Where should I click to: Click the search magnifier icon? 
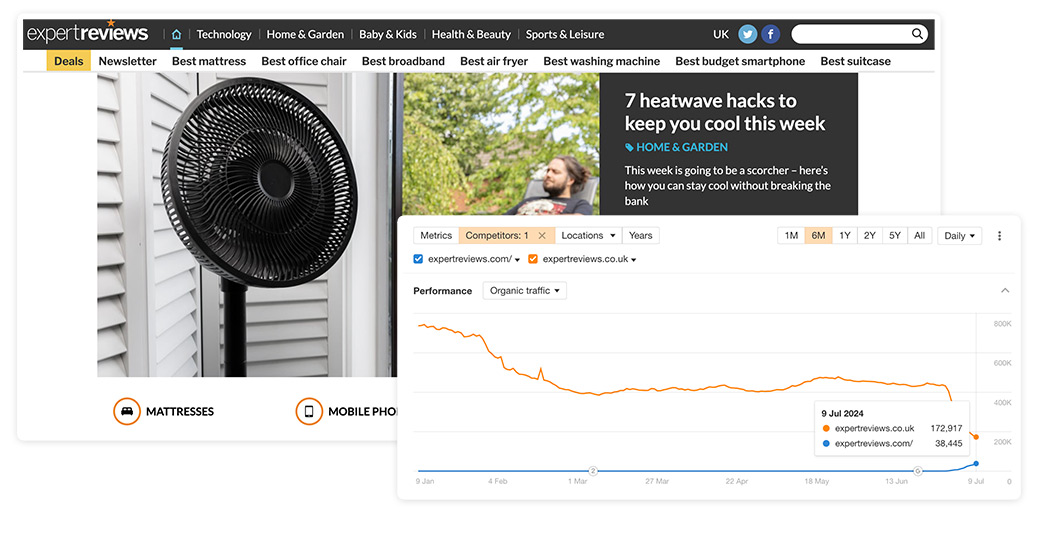[917, 33]
